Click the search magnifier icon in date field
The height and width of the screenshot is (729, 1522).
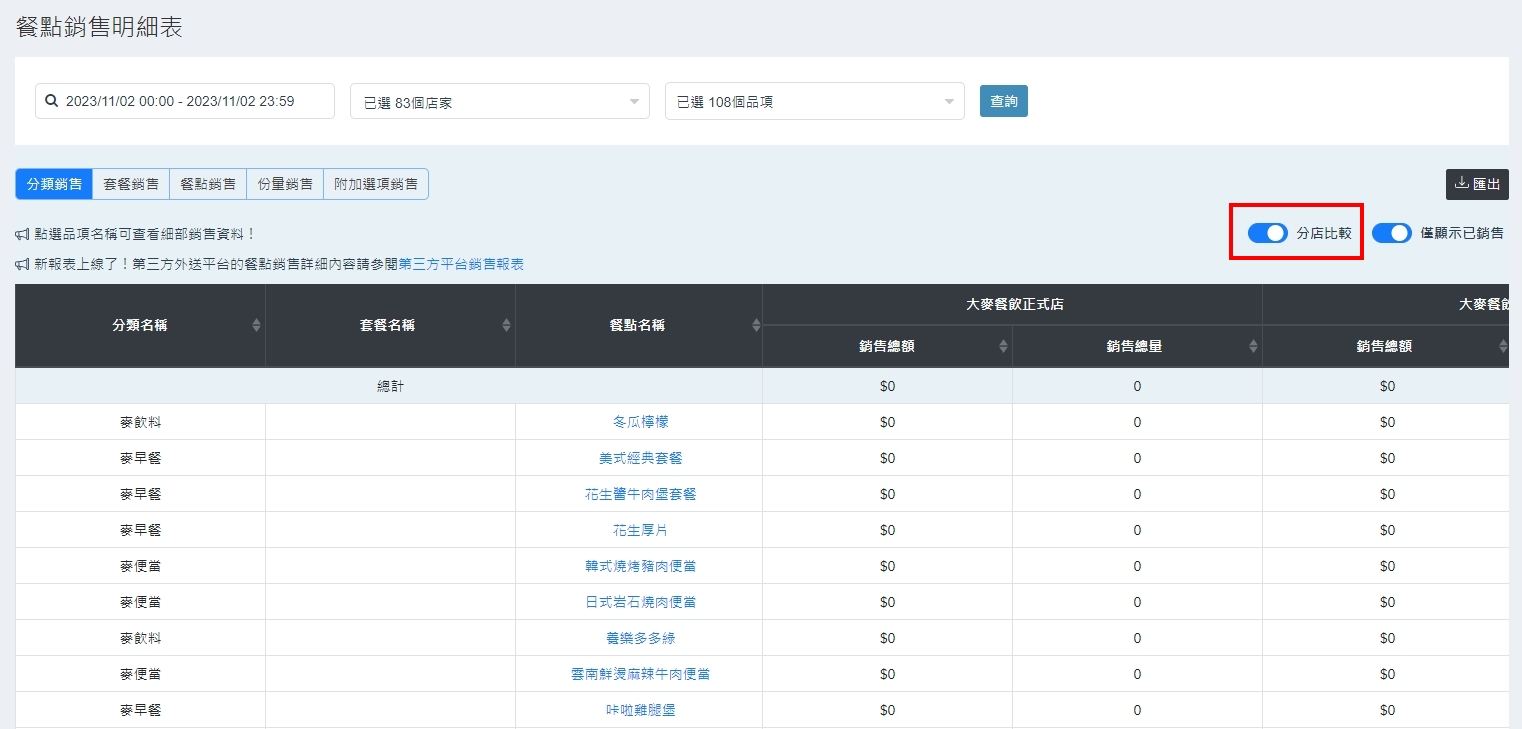tap(52, 101)
